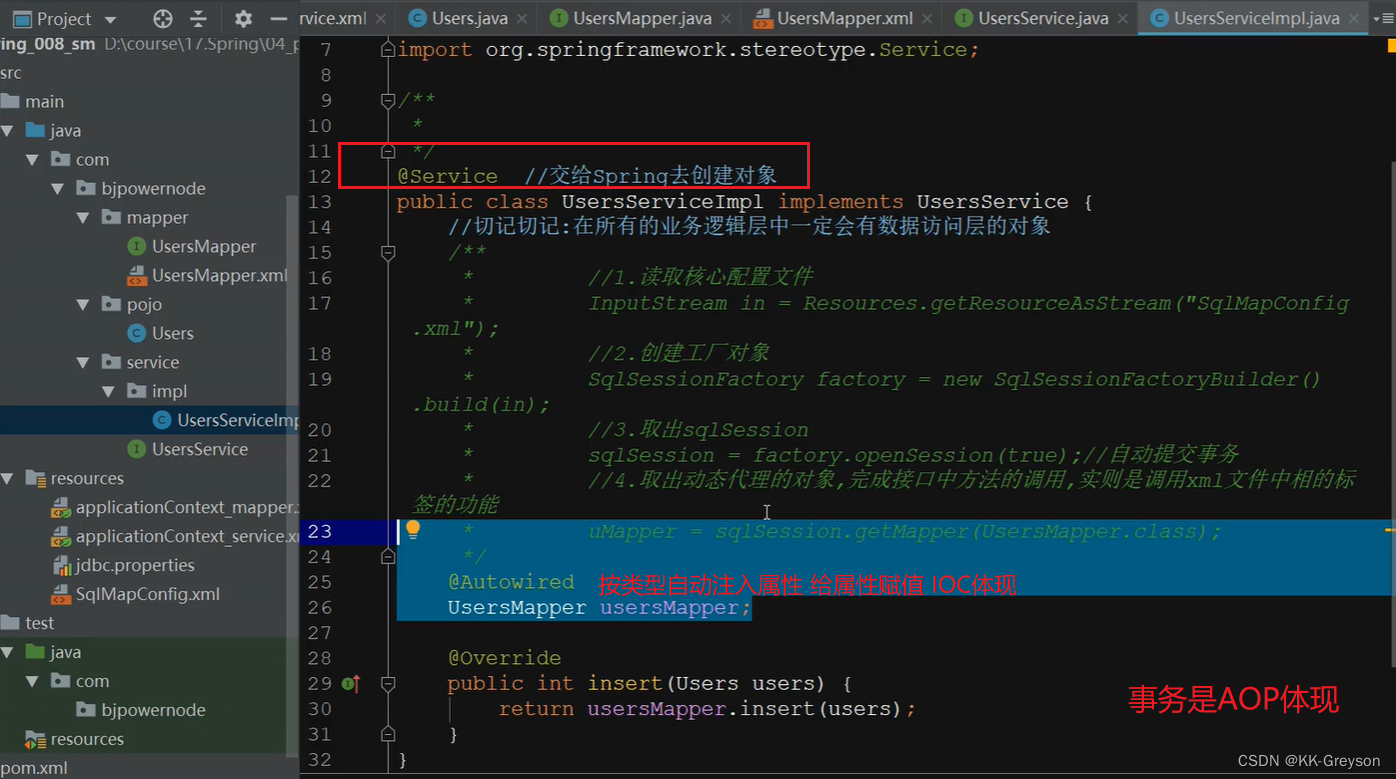Click the @Service annotation on line 12
The height and width of the screenshot is (779, 1396).
click(447, 176)
